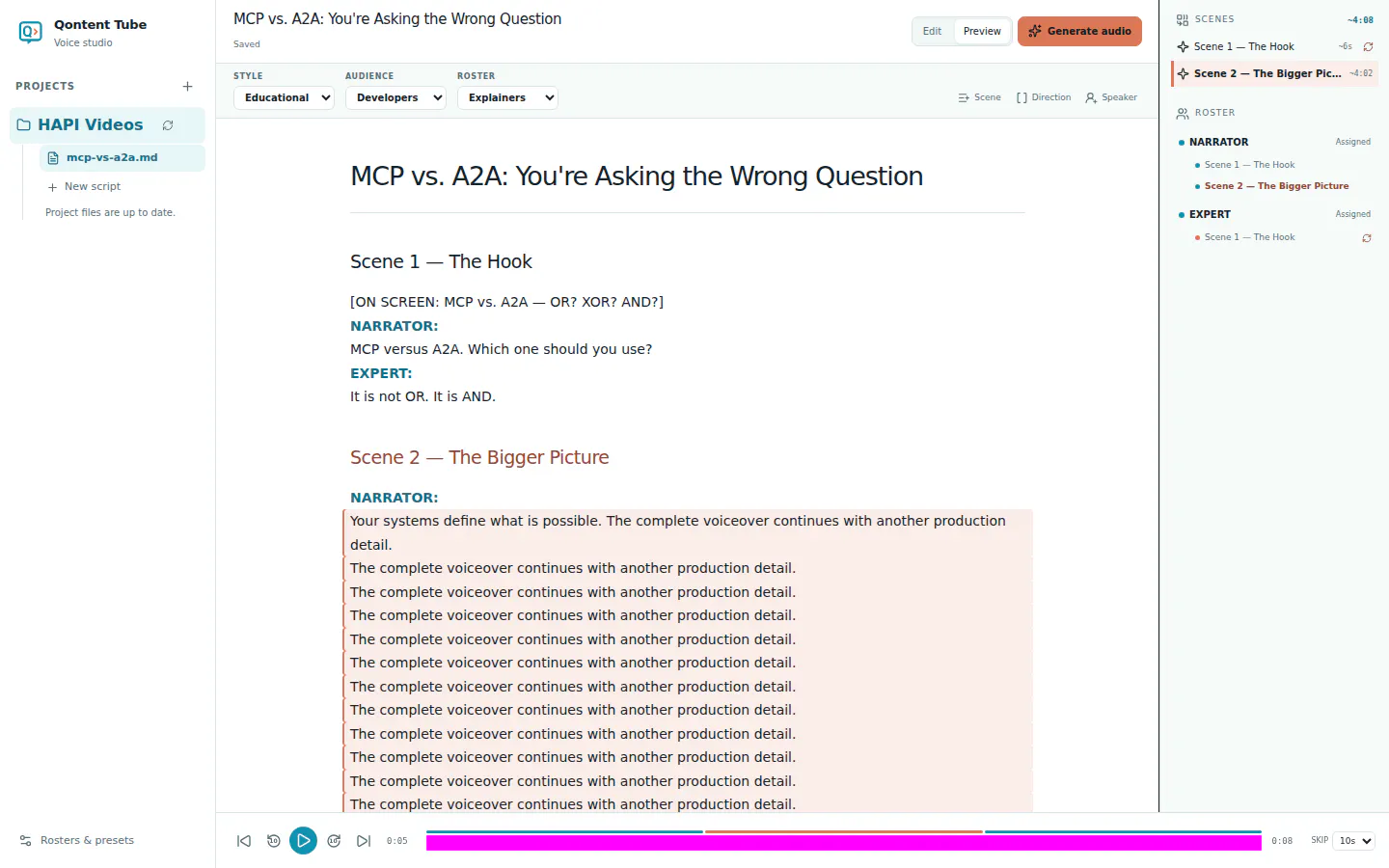Forward 10 seconds in player

coord(334,842)
